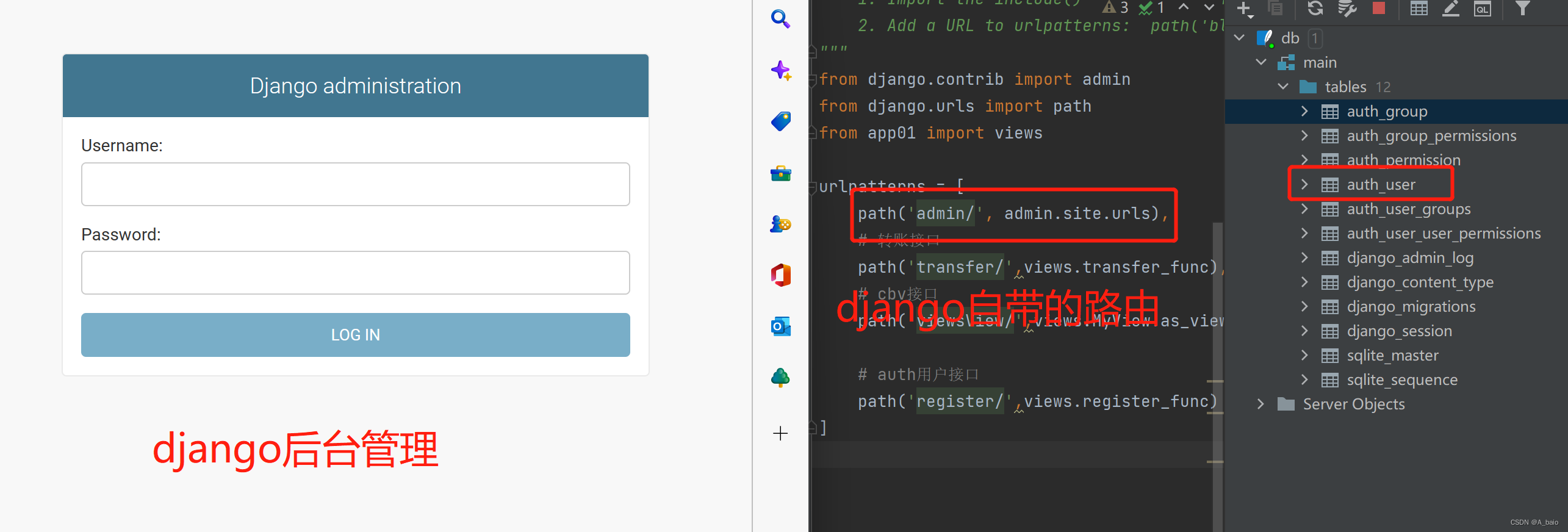Click the Django administration header title
The height and width of the screenshot is (532, 1568).
coord(356,86)
